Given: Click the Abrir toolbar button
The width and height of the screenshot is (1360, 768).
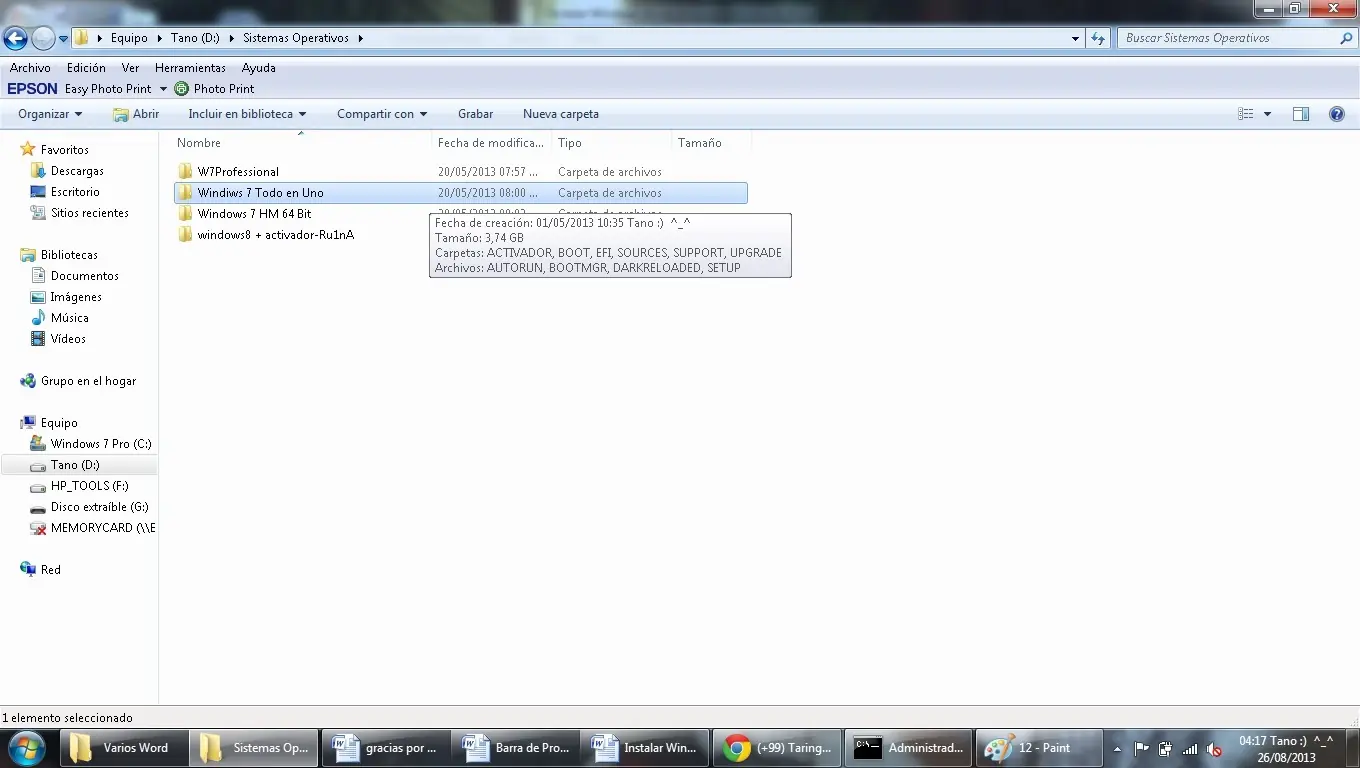Looking at the screenshot, I should pos(136,114).
